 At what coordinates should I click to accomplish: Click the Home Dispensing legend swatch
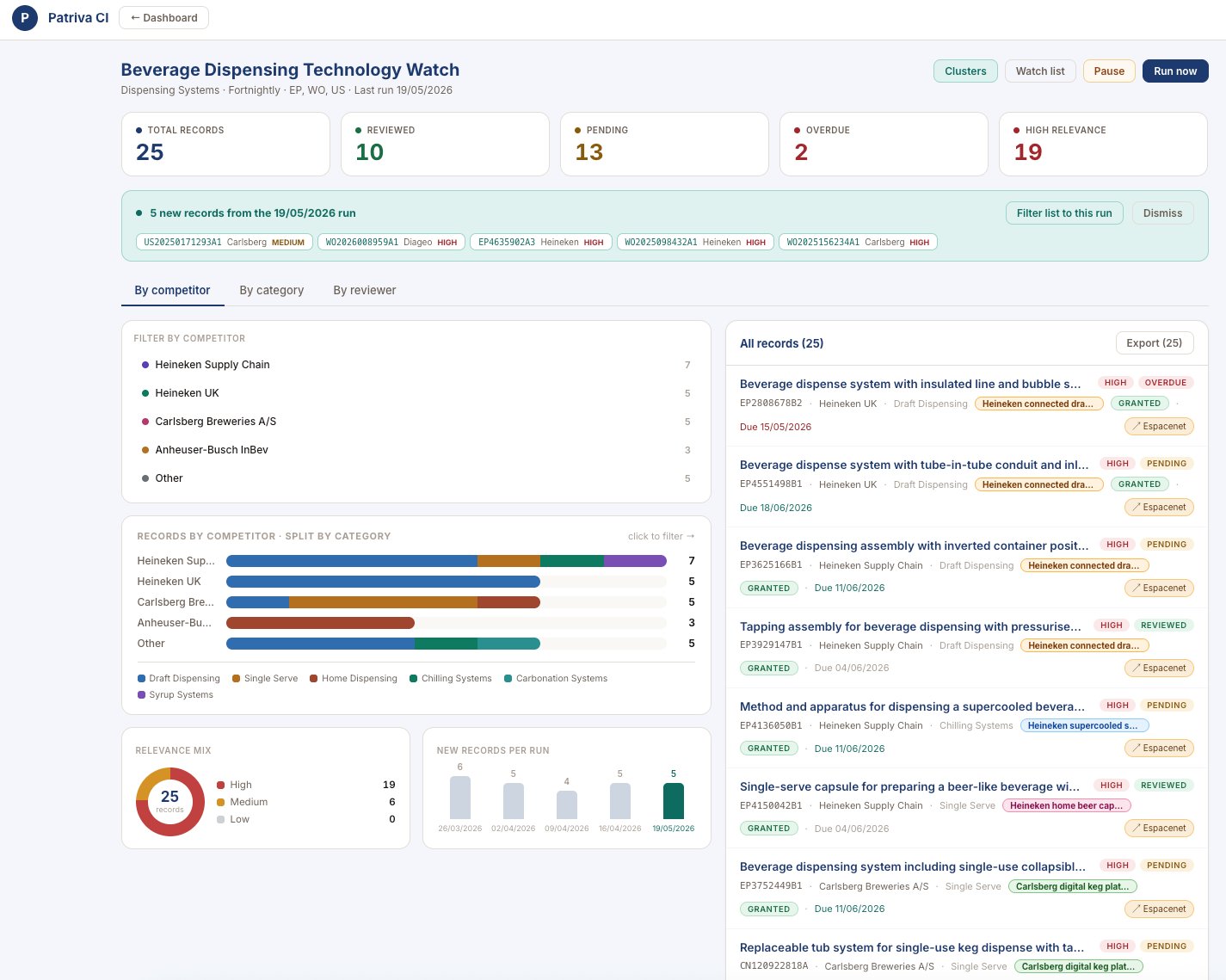click(314, 679)
